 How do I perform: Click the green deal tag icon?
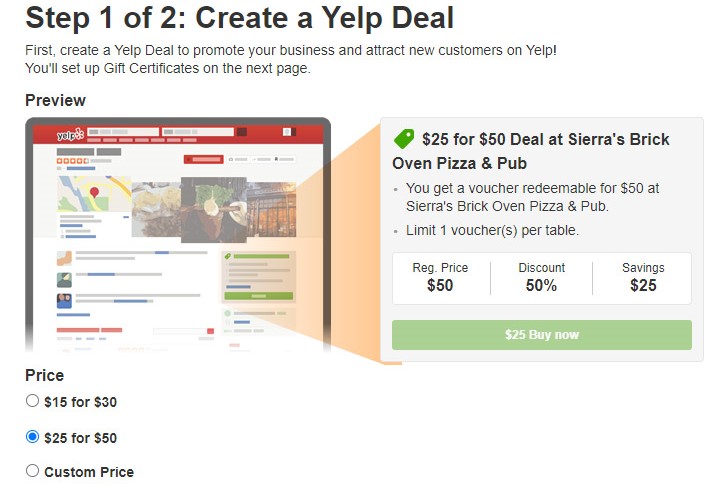pyautogui.click(x=404, y=139)
